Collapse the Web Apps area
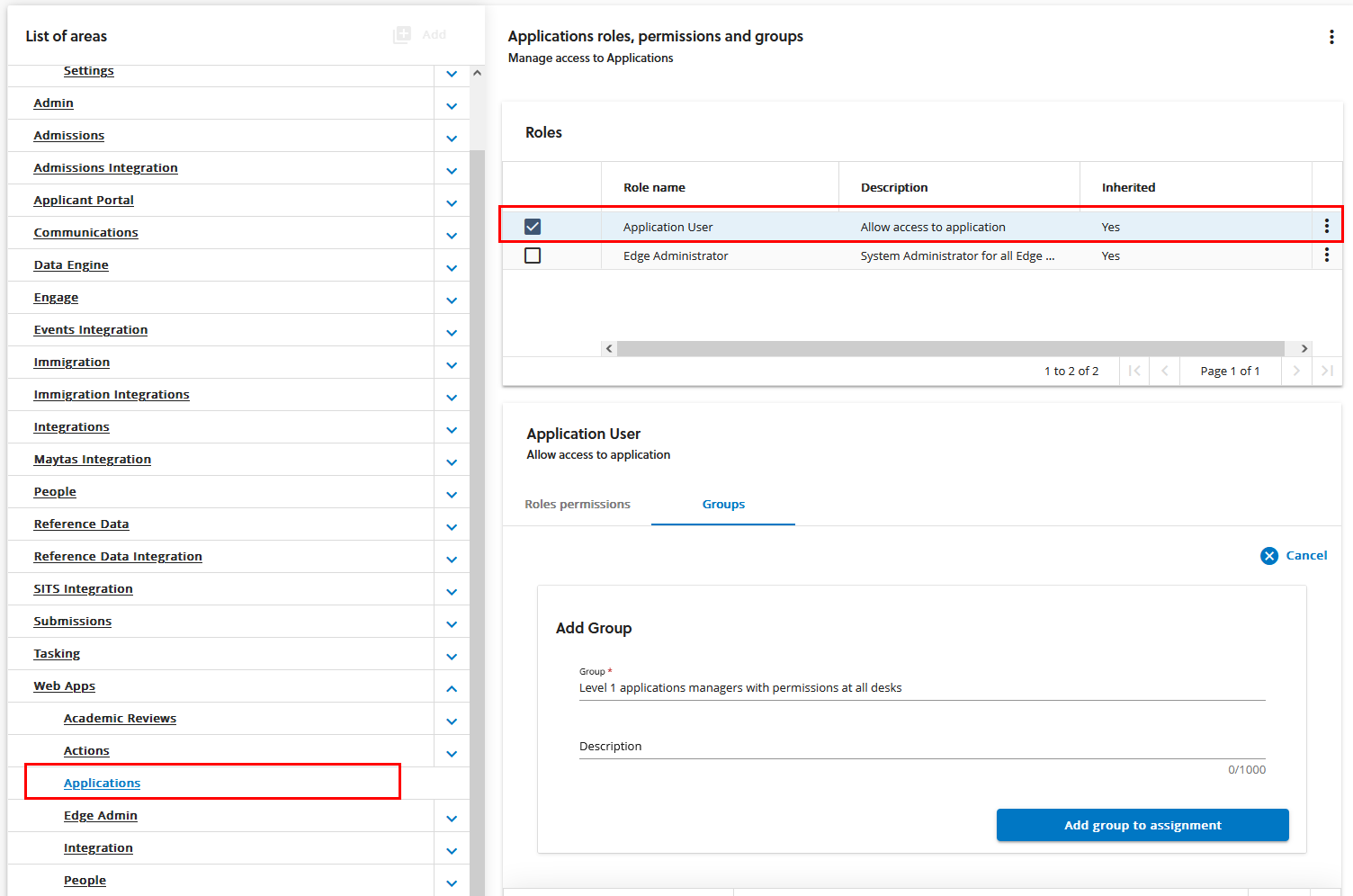 click(x=452, y=689)
